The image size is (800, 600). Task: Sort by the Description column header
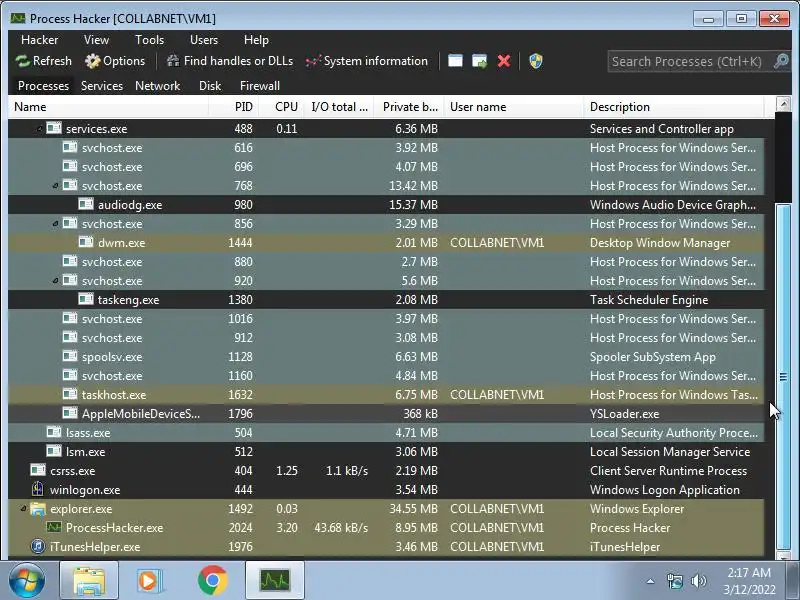click(673, 107)
